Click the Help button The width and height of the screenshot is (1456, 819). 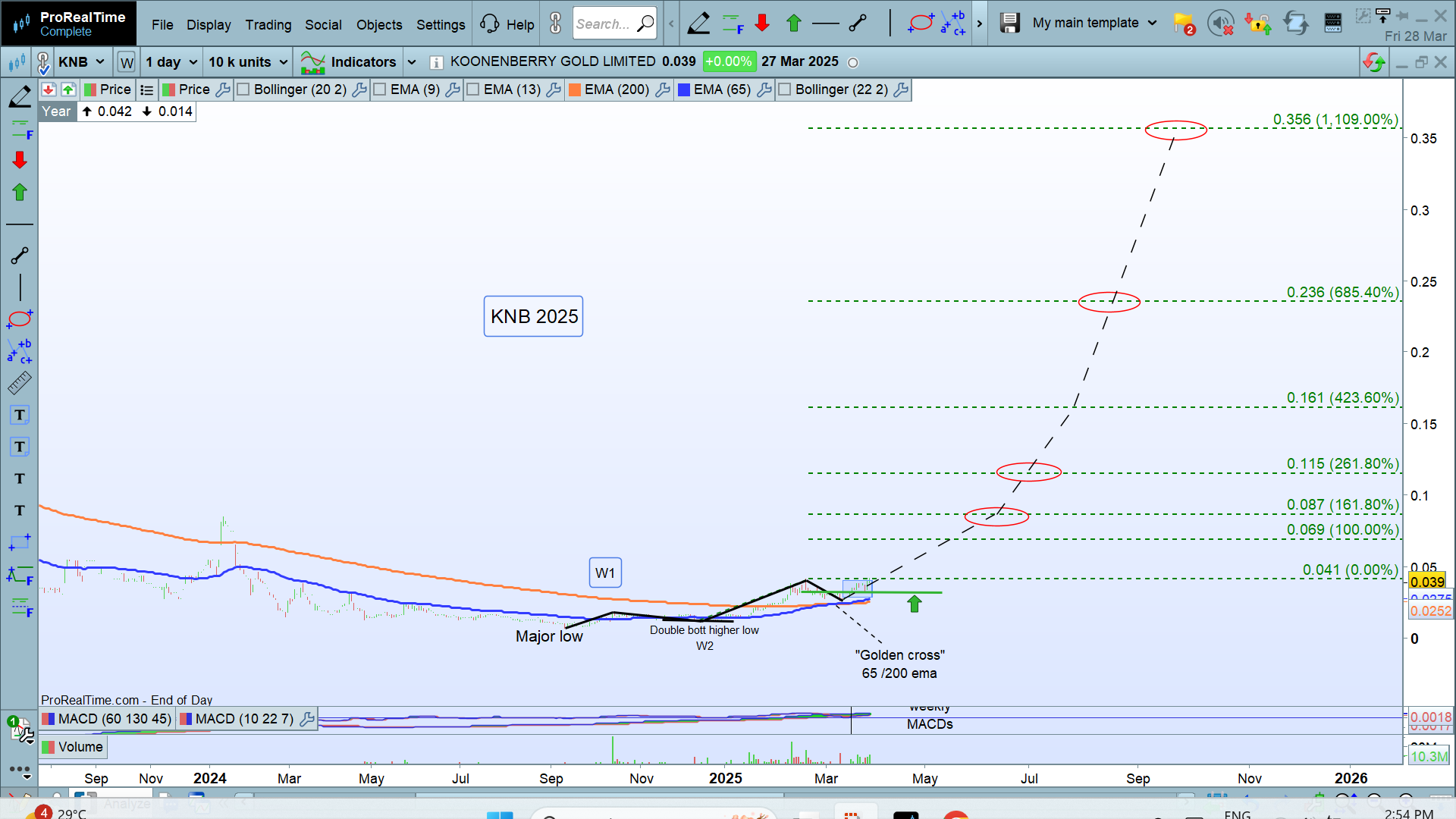(x=507, y=24)
